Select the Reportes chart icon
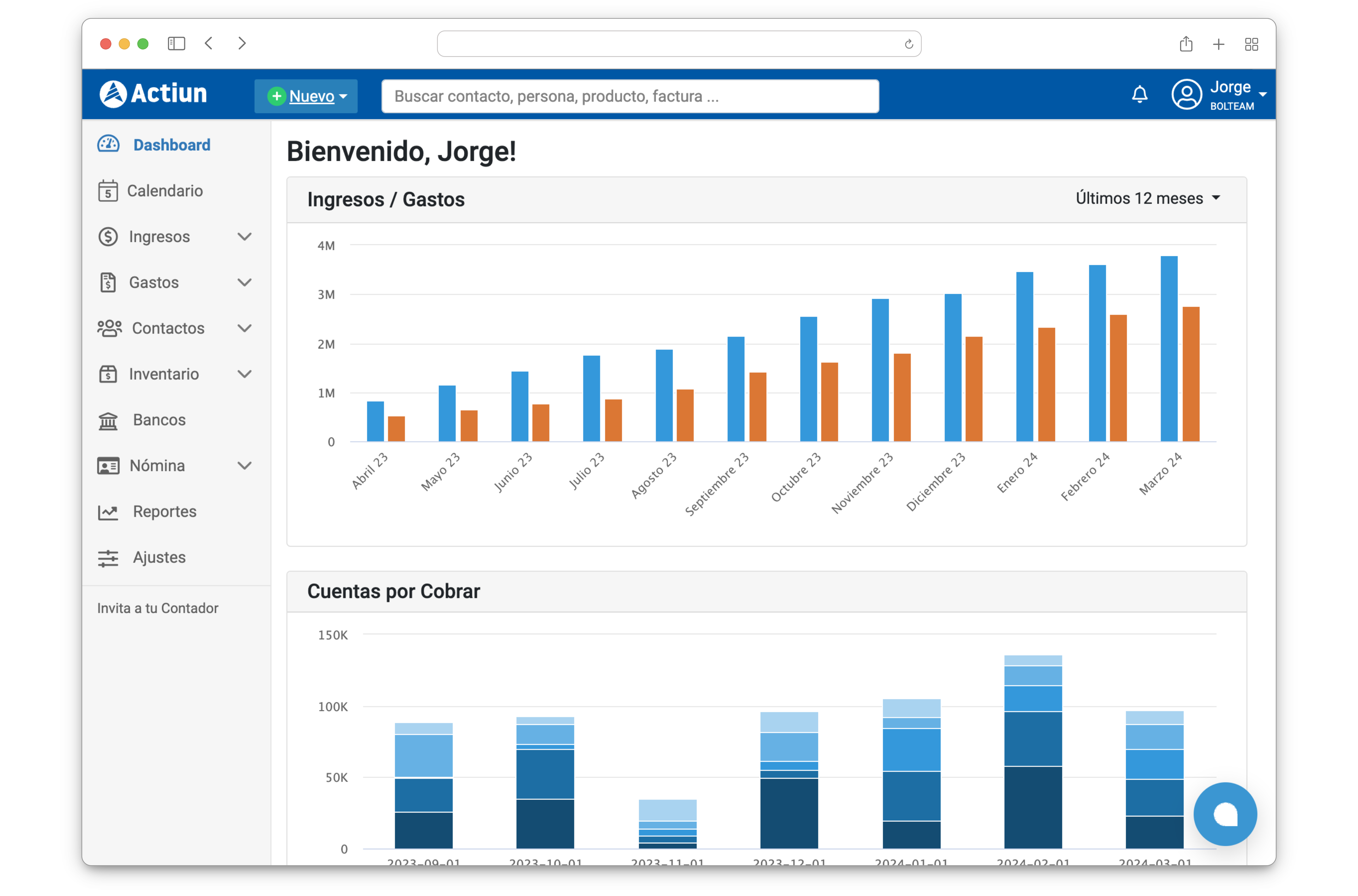Screen dimensions: 1358x896 click(109, 511)
